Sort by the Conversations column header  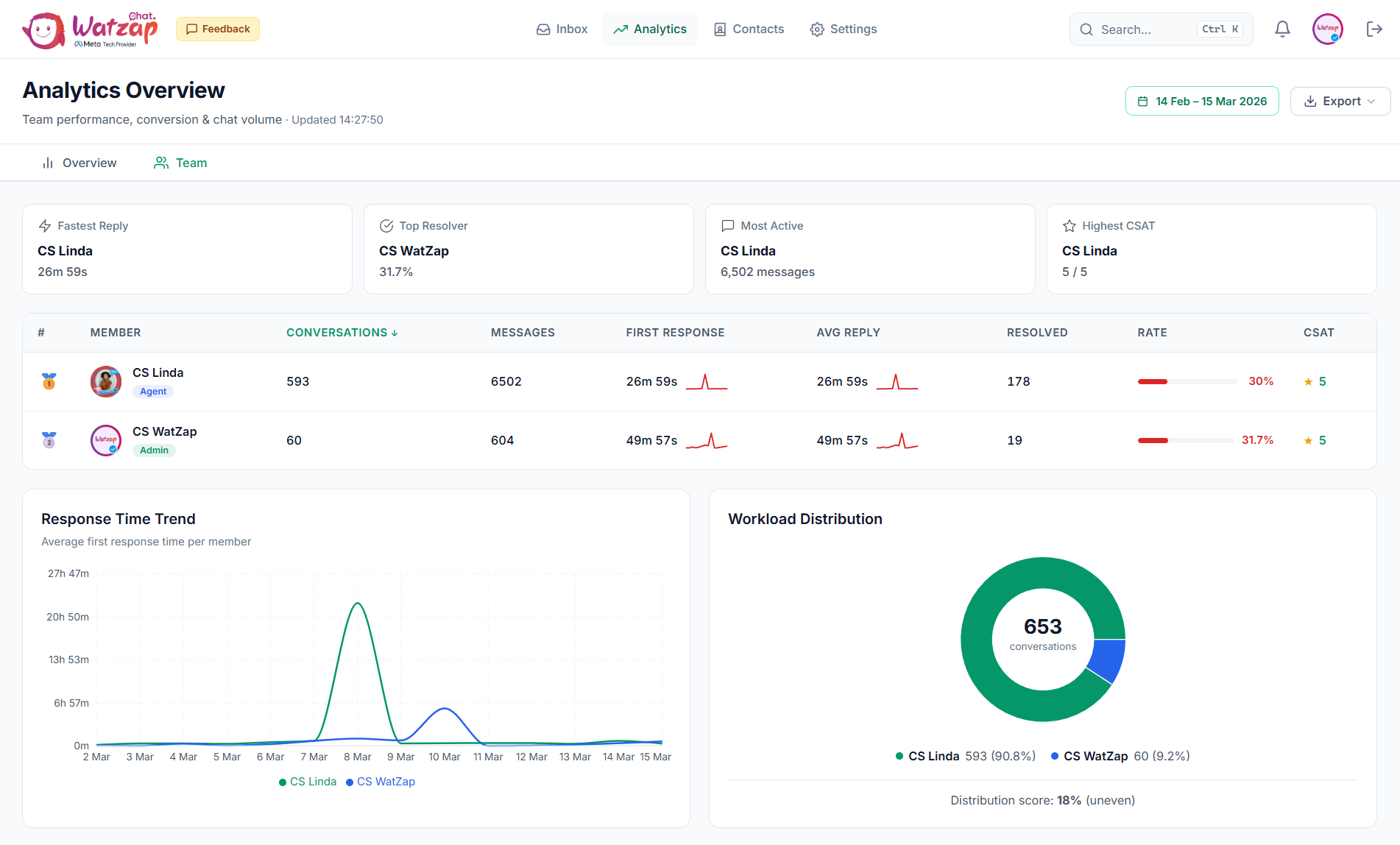(342, 333)
